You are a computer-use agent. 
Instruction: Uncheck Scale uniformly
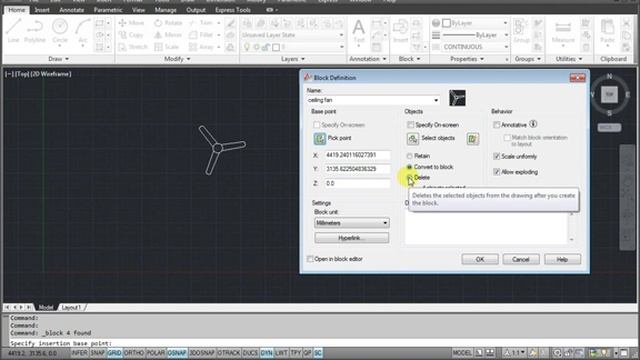click(x=496, y=156)
